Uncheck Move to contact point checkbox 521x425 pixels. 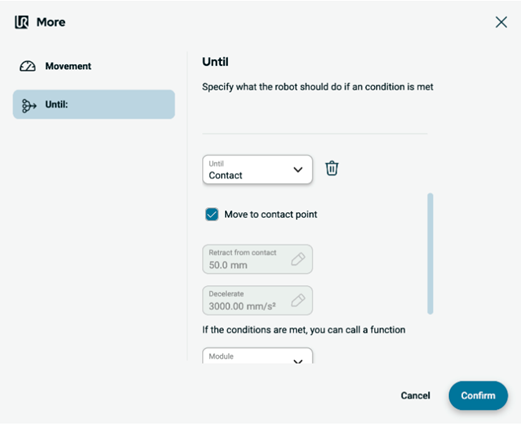(x=212, y=214)
